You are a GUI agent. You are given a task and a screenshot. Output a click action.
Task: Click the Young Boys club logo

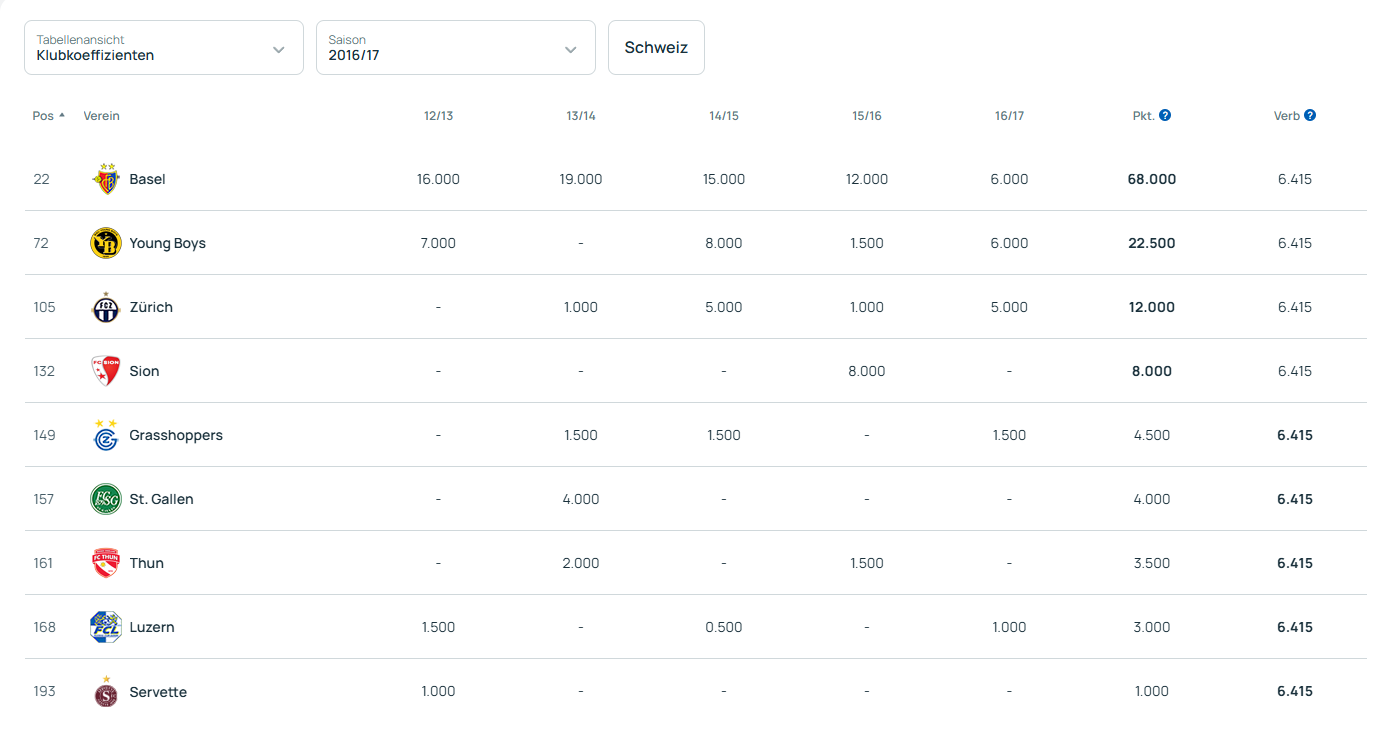pyautogui.click(x=106, y=243)
